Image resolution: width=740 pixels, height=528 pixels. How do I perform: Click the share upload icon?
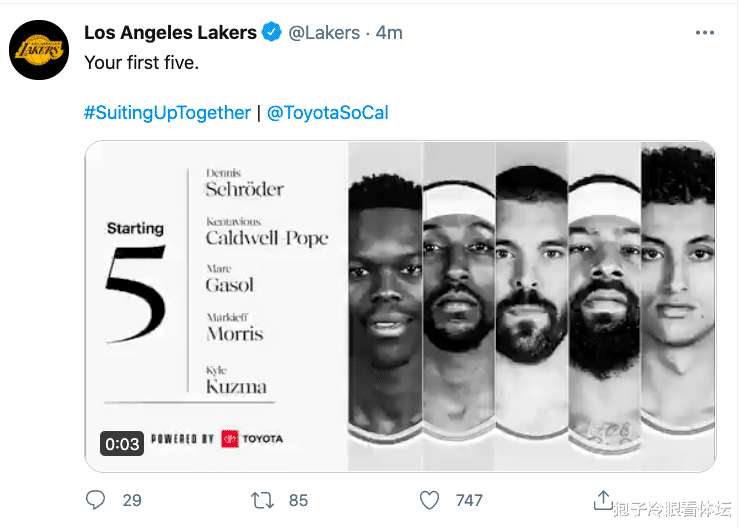coord(603,498)
